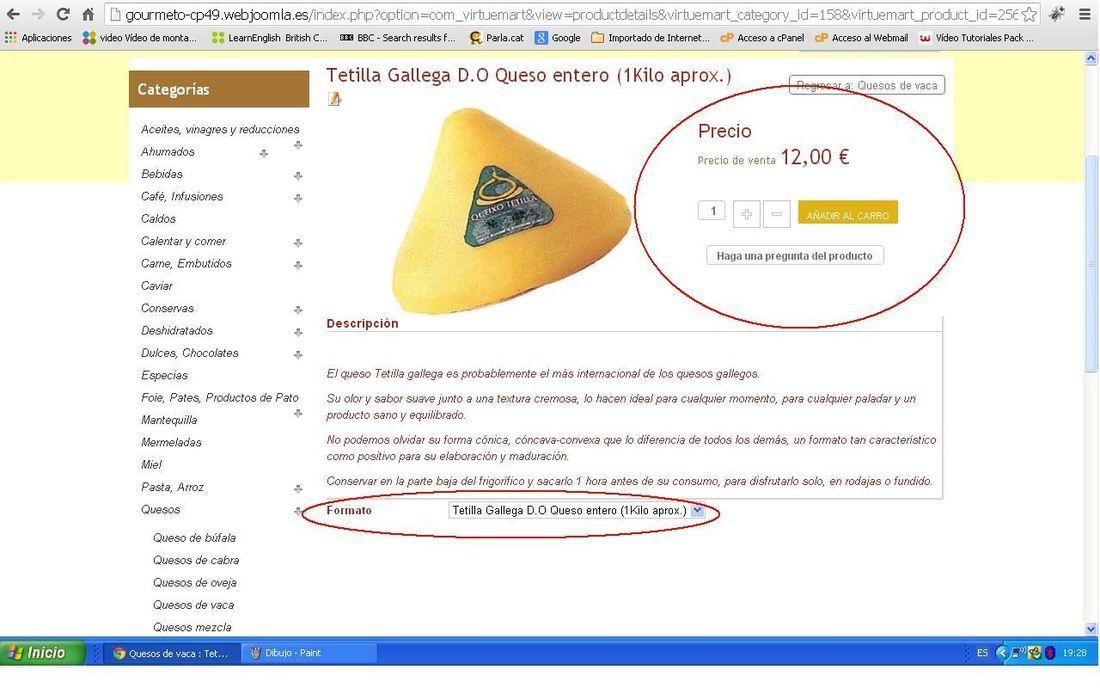Go to the browser home page icon
The height and width of the screenshot is (688, 1100).
pos(88,13)
